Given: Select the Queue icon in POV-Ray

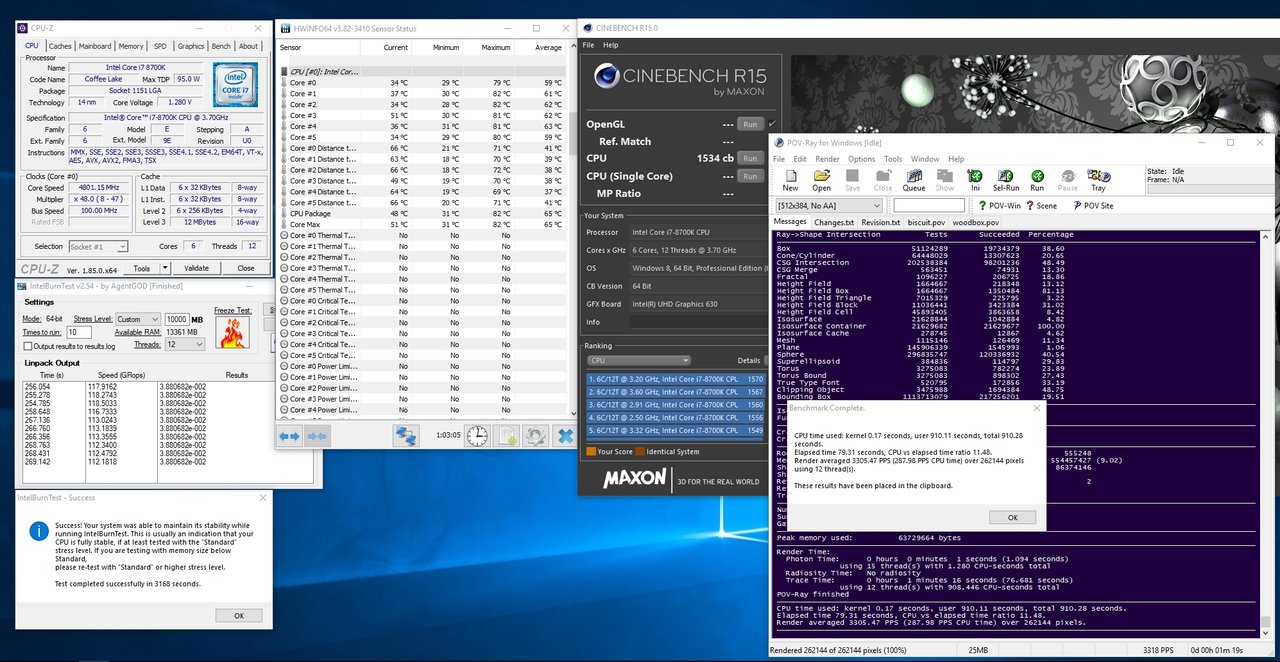Looking at the screenshot, I should tap(914, 180).
